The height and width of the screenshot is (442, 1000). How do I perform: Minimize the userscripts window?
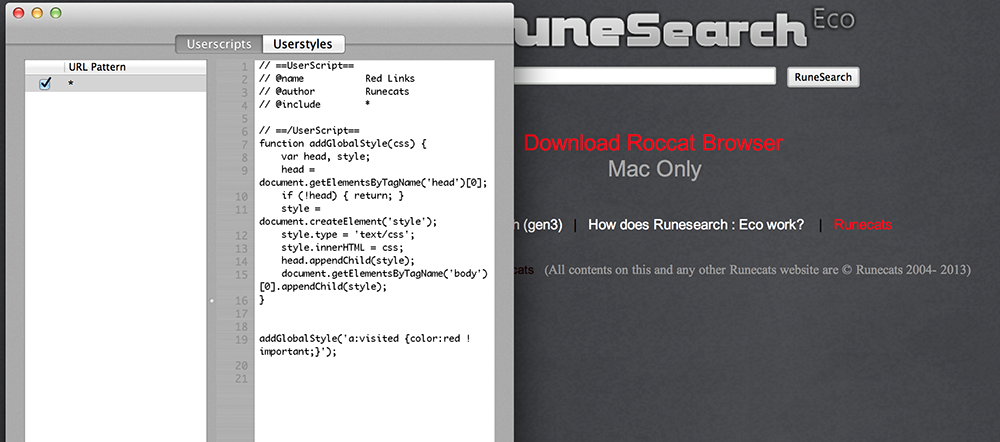[37, 13]
